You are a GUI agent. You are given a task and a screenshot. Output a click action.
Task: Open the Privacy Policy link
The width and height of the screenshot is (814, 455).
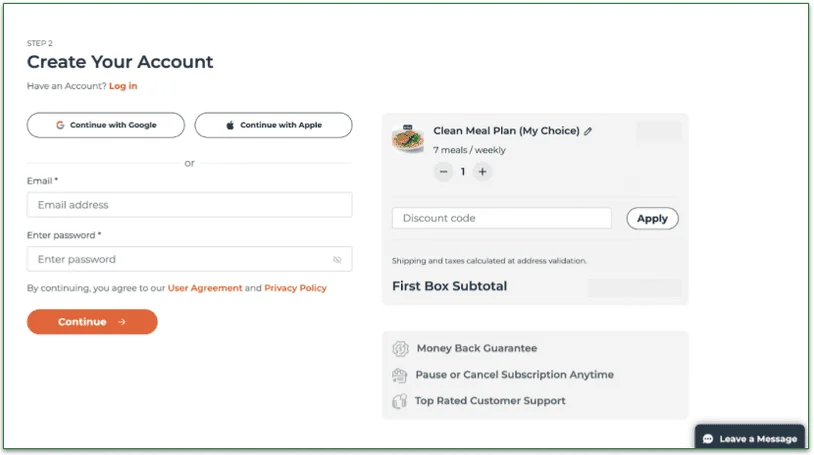pos(295,288)
